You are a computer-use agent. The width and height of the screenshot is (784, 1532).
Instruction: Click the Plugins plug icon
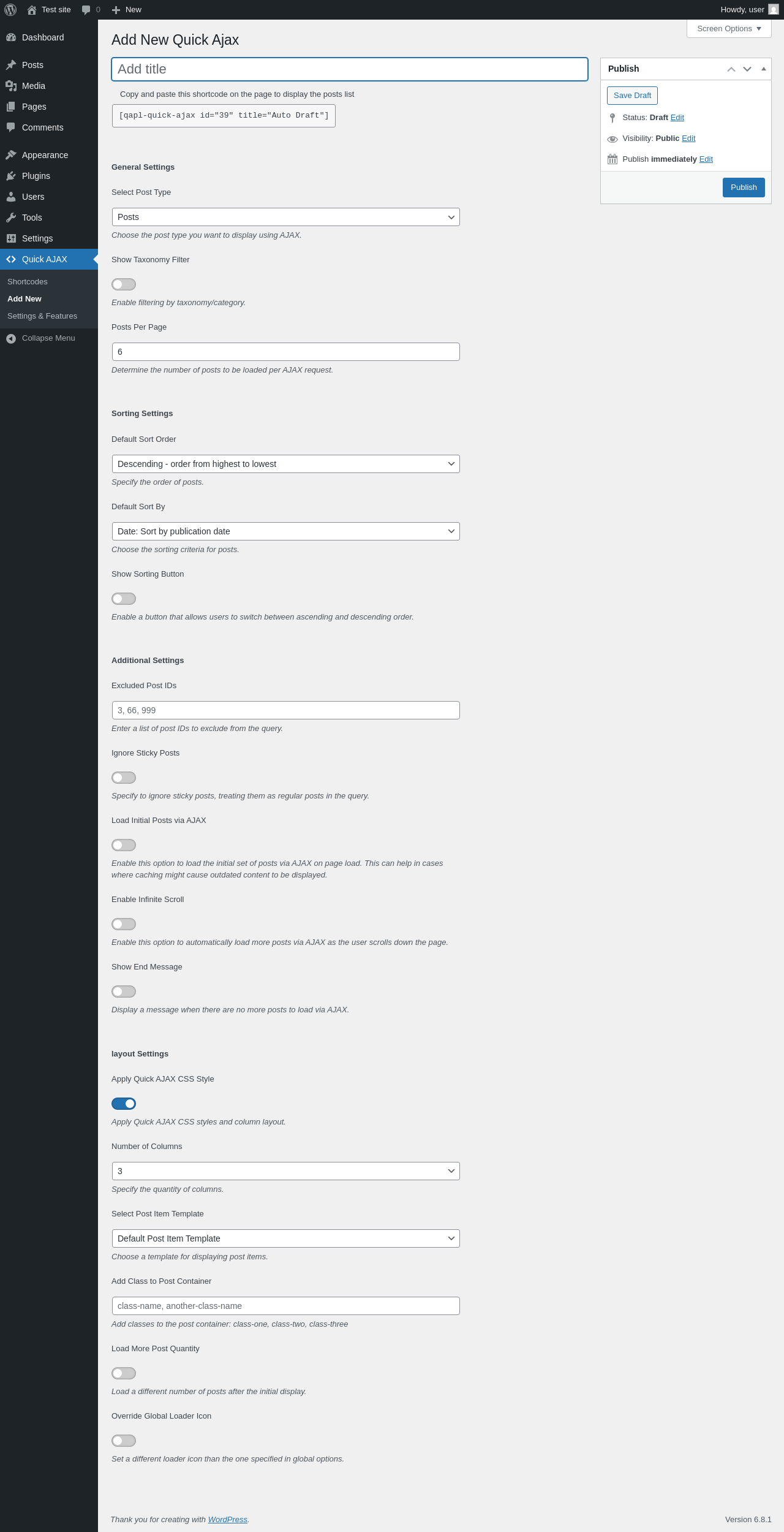tap(11, 176)
